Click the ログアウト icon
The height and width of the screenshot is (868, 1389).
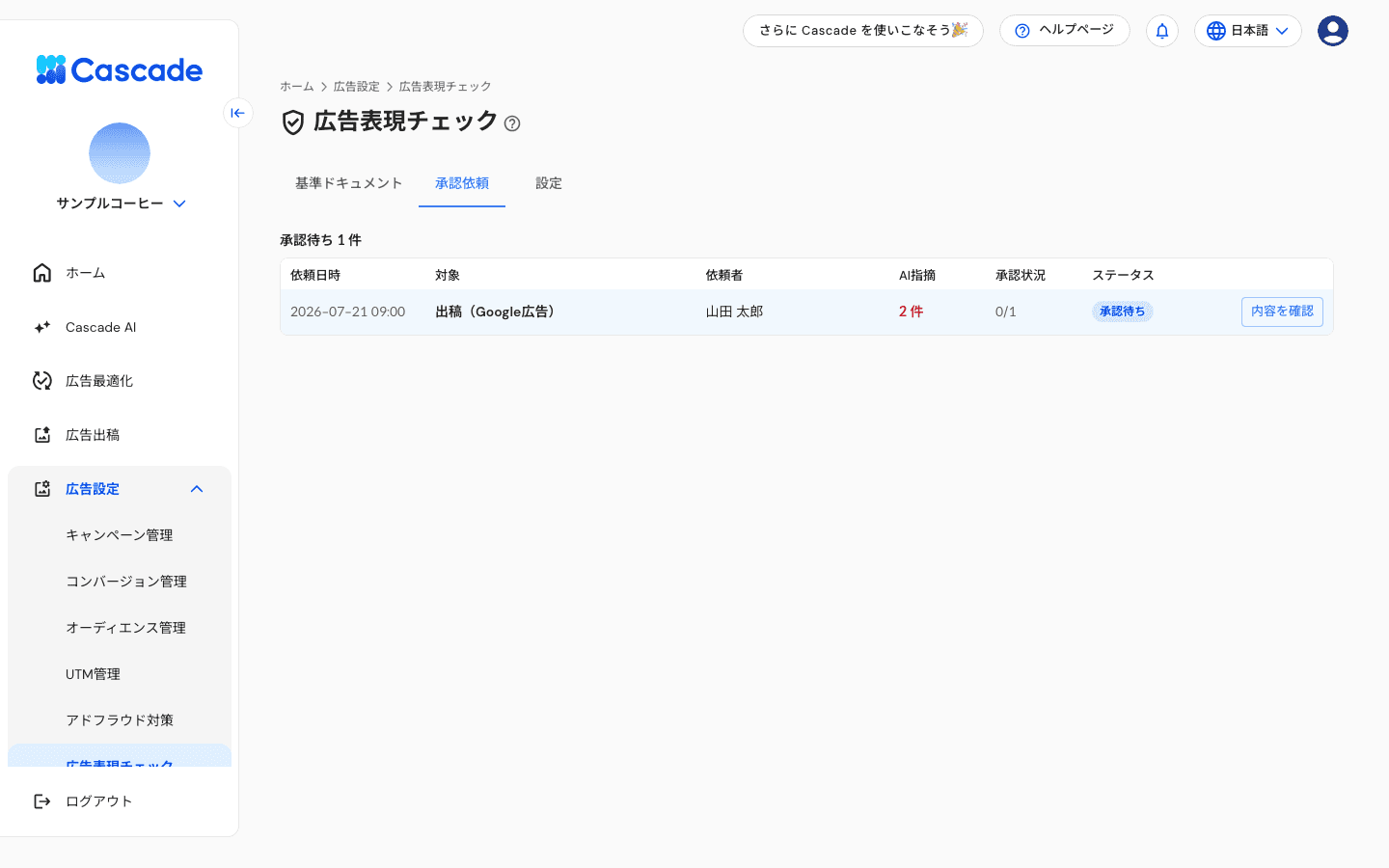pyautogui.click(x=42, y=801)
